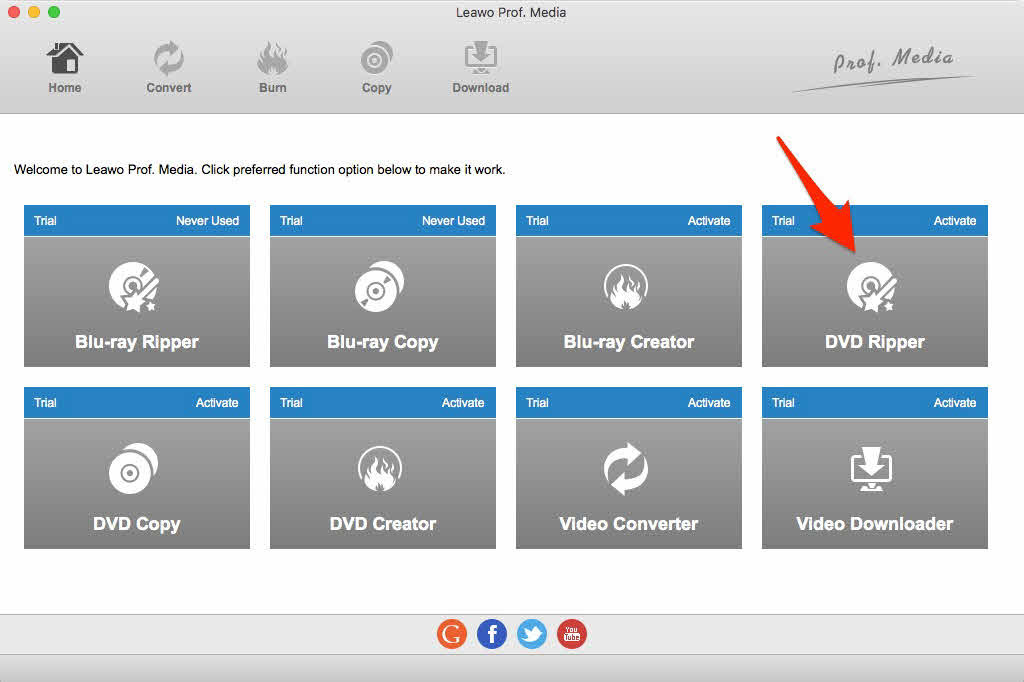Image resolution: width=1024 pixels, height=682 pixels.
Task: Open the Twitter social icon
Action: coord(532,634)
